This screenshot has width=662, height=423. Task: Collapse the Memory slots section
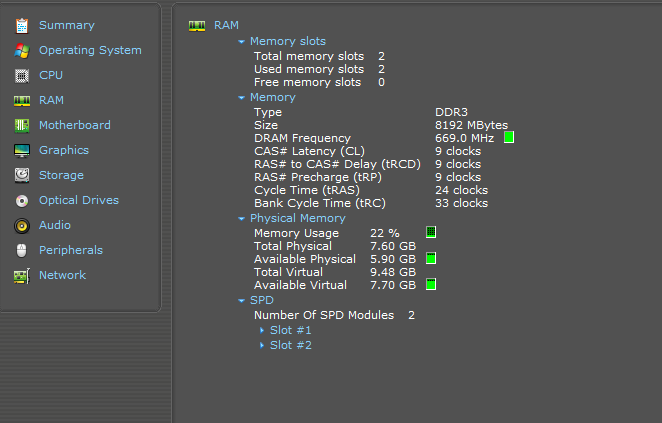click(241, 42)
